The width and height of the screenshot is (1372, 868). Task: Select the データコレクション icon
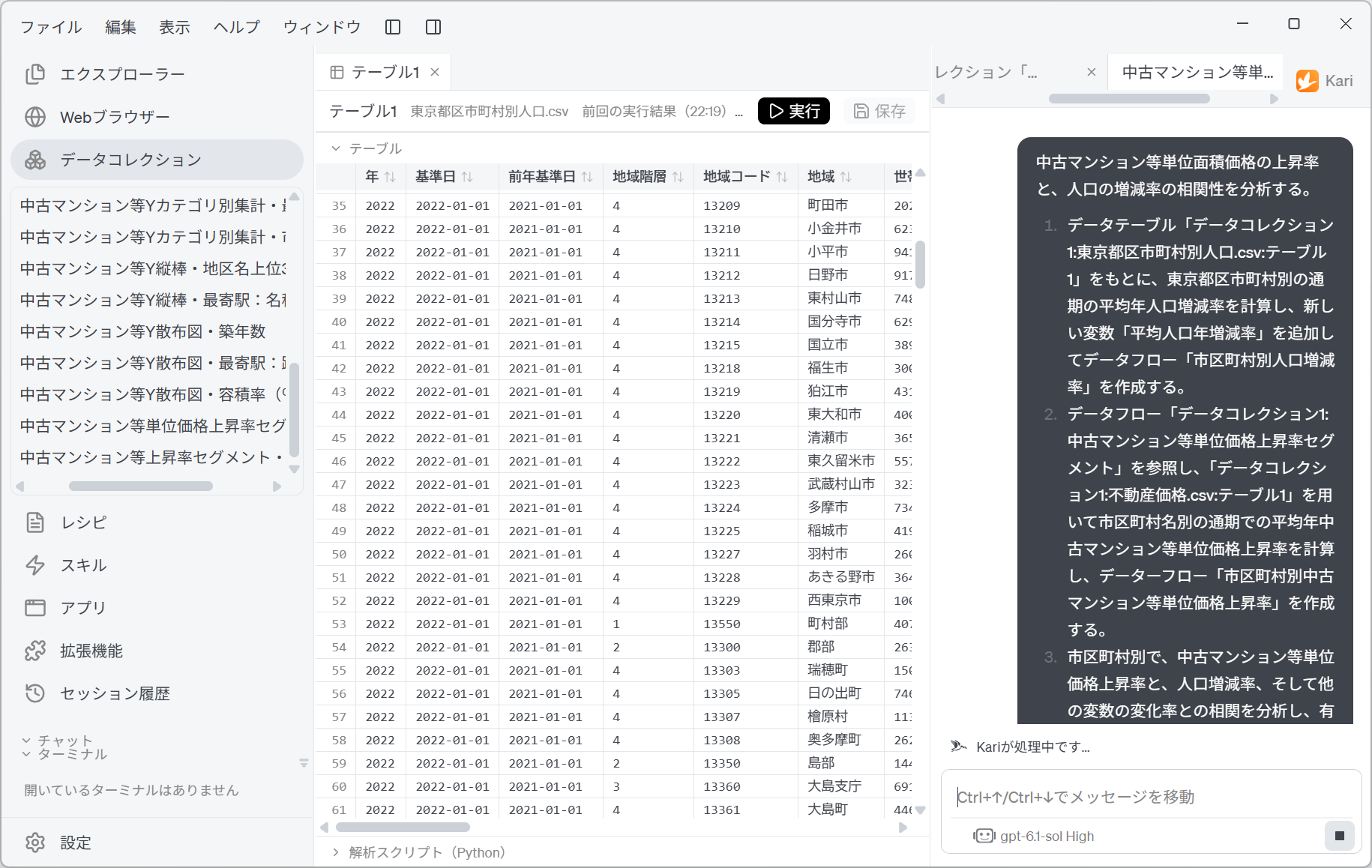click(35, 160)
